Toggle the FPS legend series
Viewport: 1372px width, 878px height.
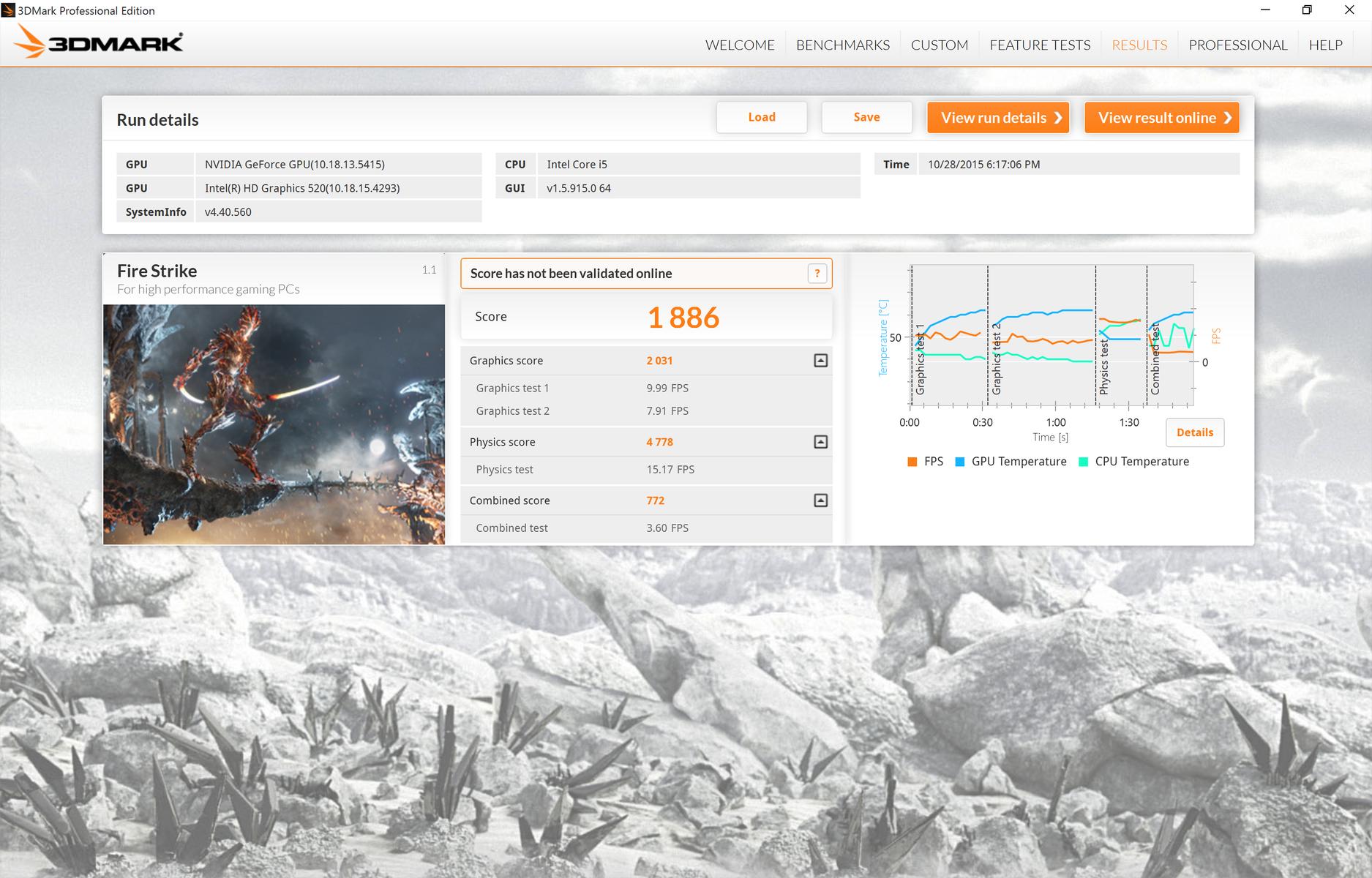(925, 462)
